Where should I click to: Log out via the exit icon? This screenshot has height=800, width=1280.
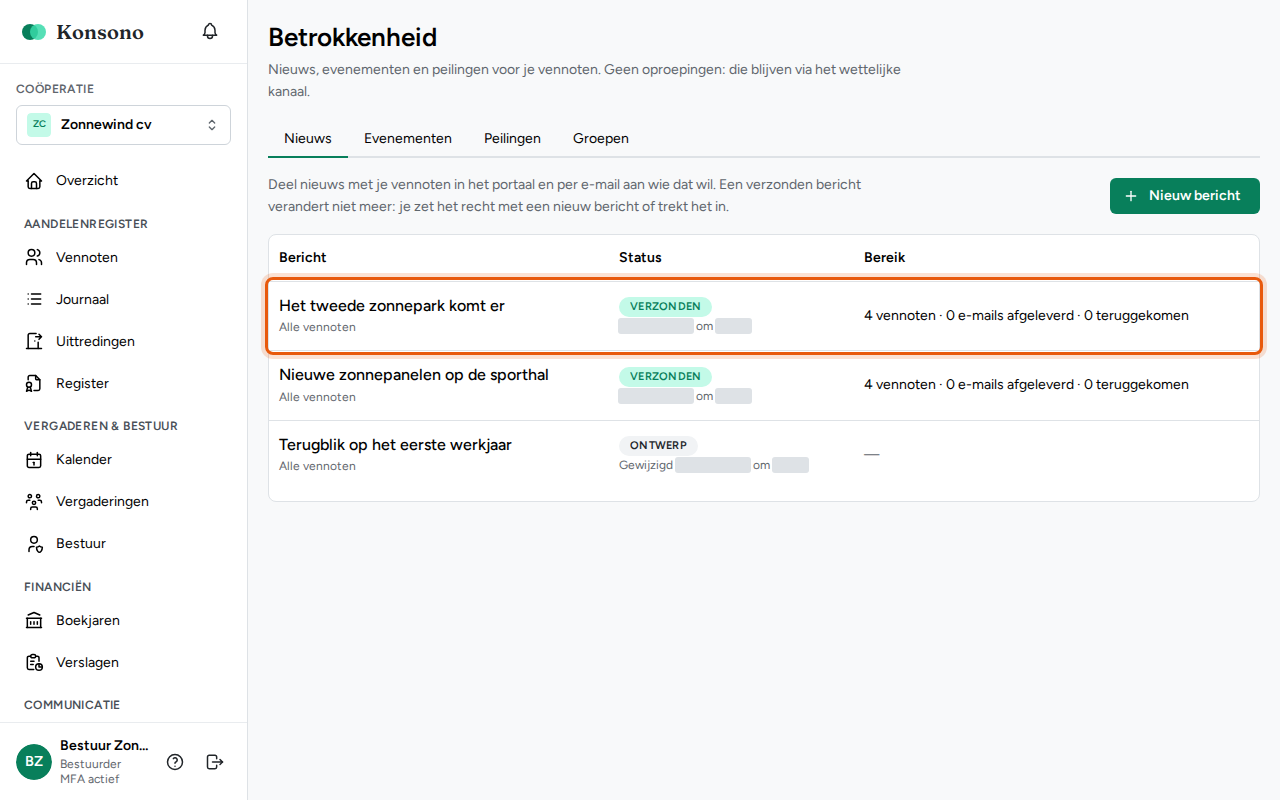pos(214,762)
